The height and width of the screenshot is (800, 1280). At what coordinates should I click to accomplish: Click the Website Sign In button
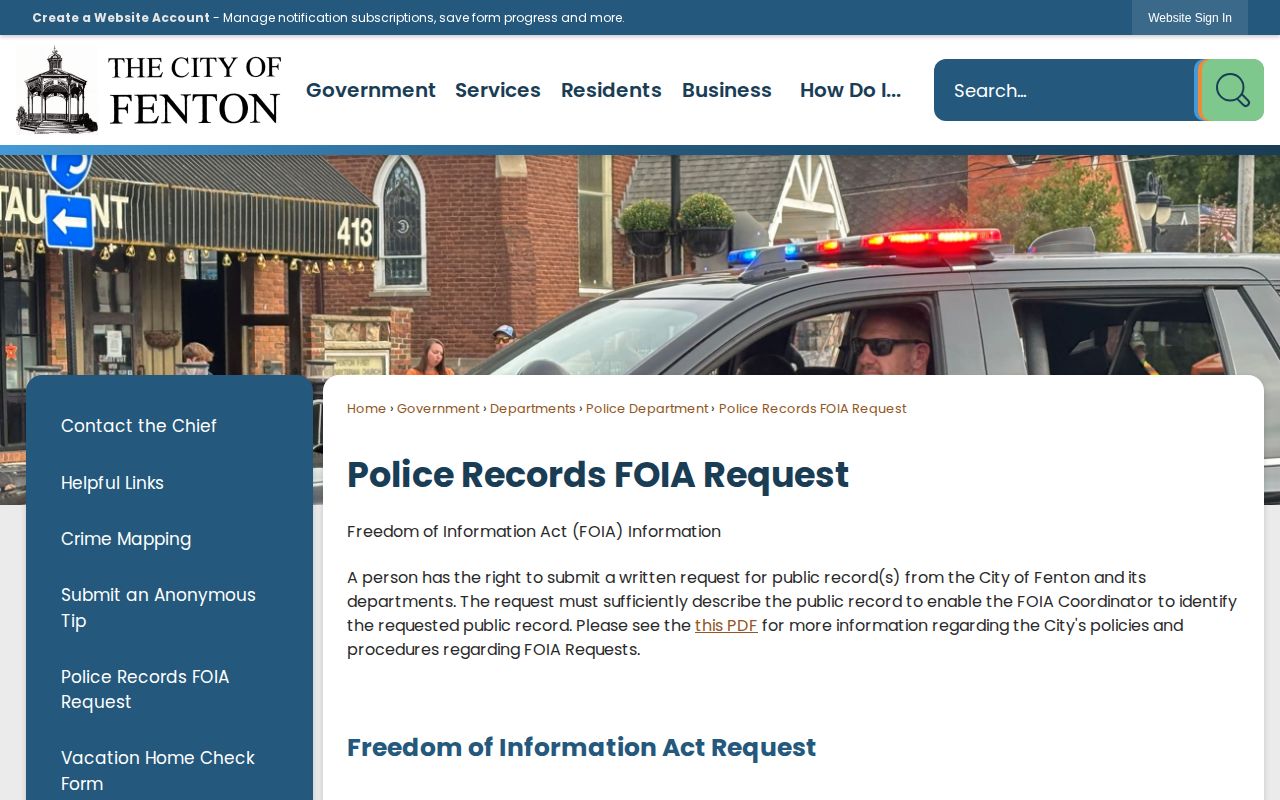point(1190,18)
